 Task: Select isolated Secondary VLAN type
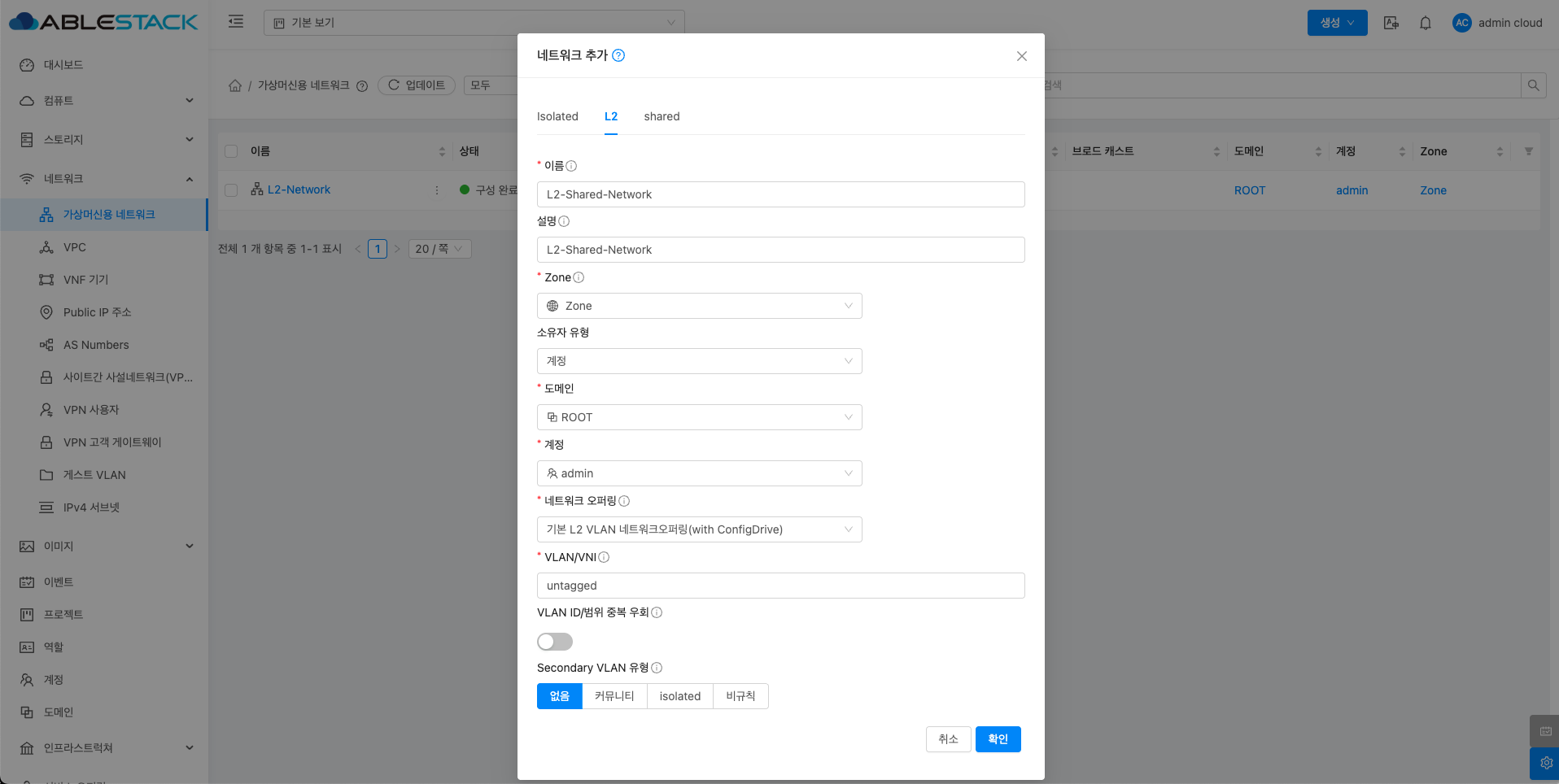679,696
